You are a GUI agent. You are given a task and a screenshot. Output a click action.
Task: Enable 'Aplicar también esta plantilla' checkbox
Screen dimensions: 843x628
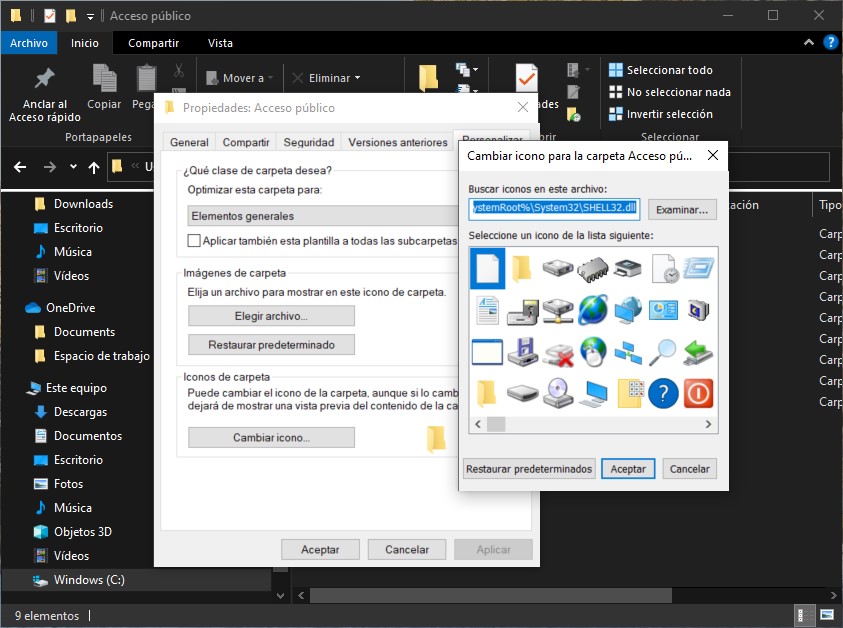(194, 241)
